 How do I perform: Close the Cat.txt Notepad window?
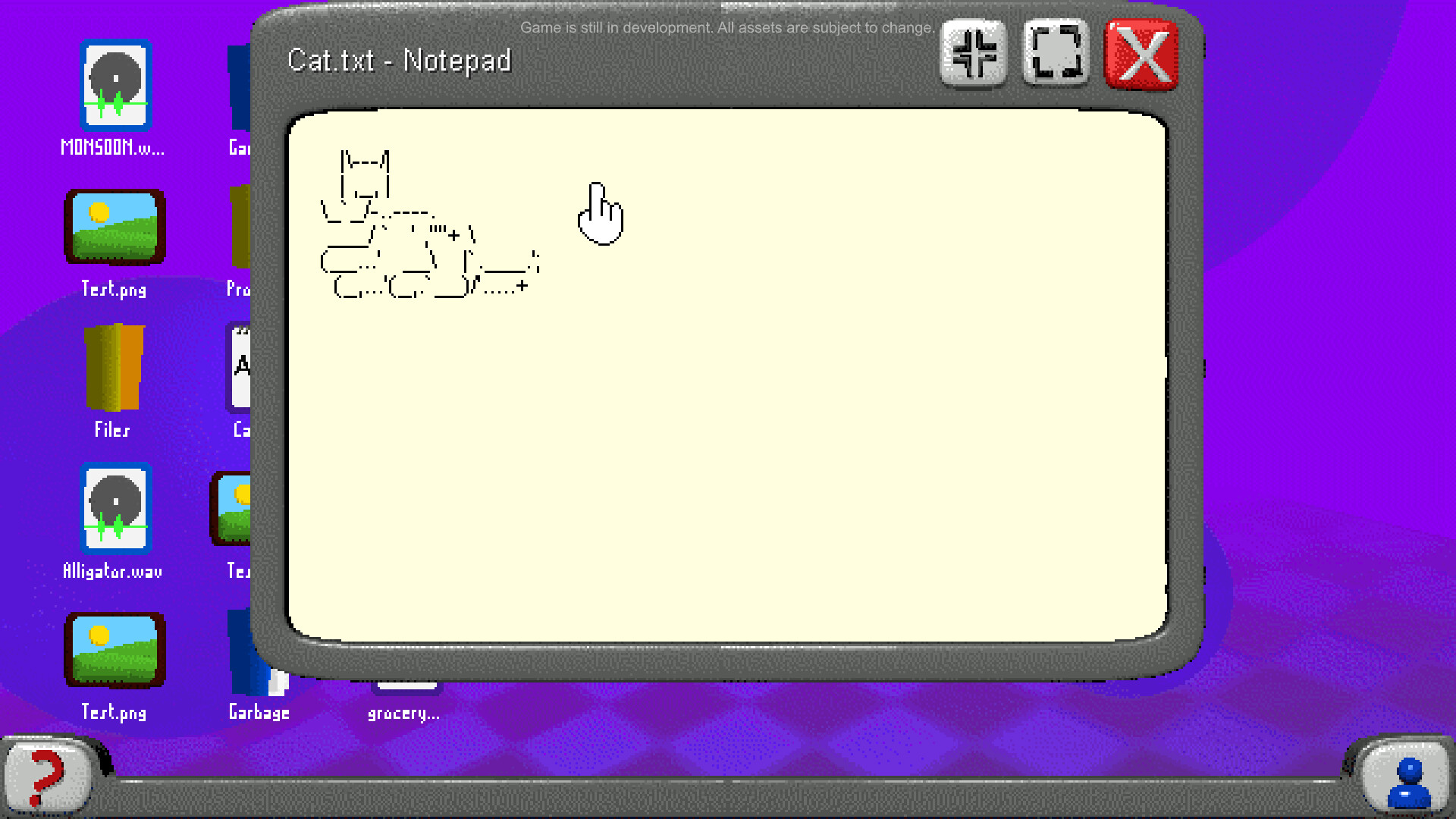click(1142, 52)
